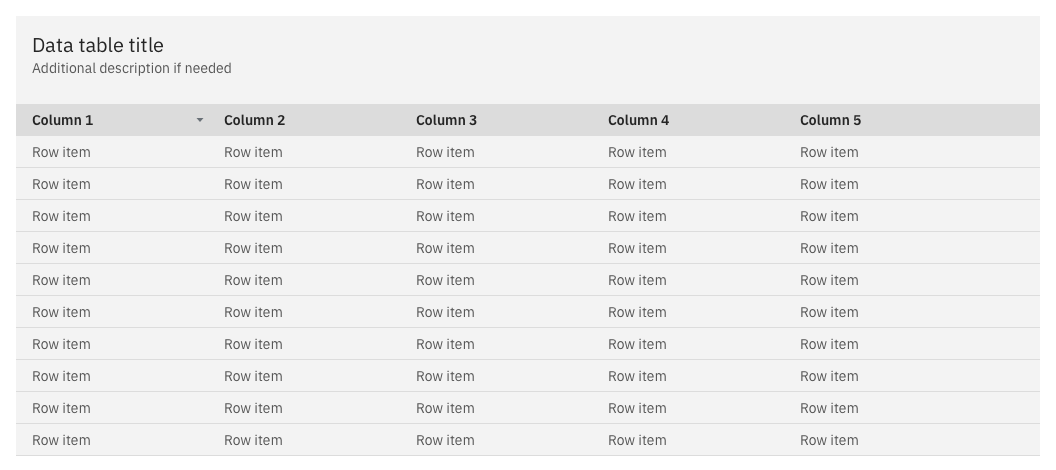Click the "Data table title" heading

(98, 45)
